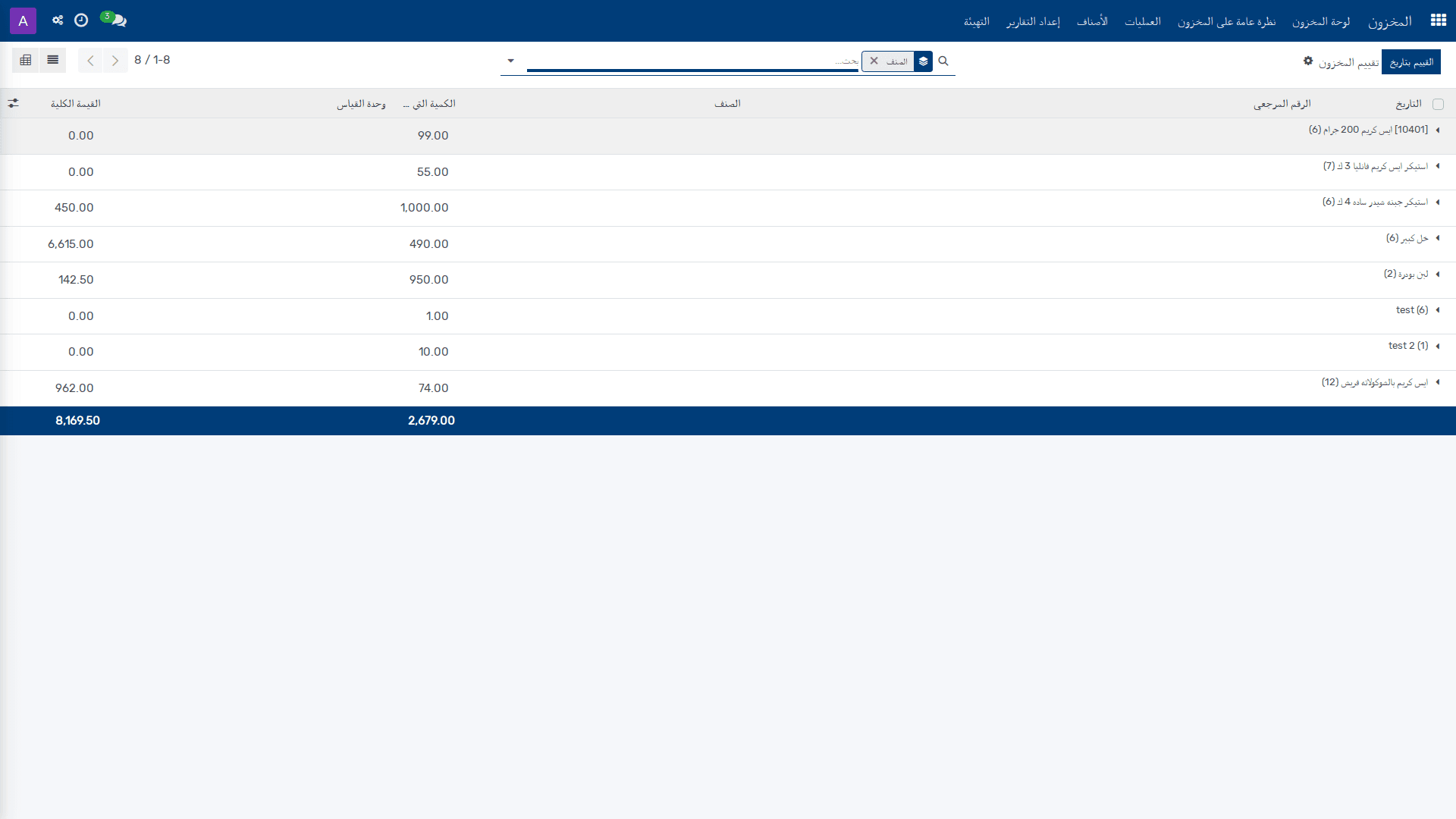Switch to pivot table view
The width and height of the screenshot is (1456, 819).
26,60
